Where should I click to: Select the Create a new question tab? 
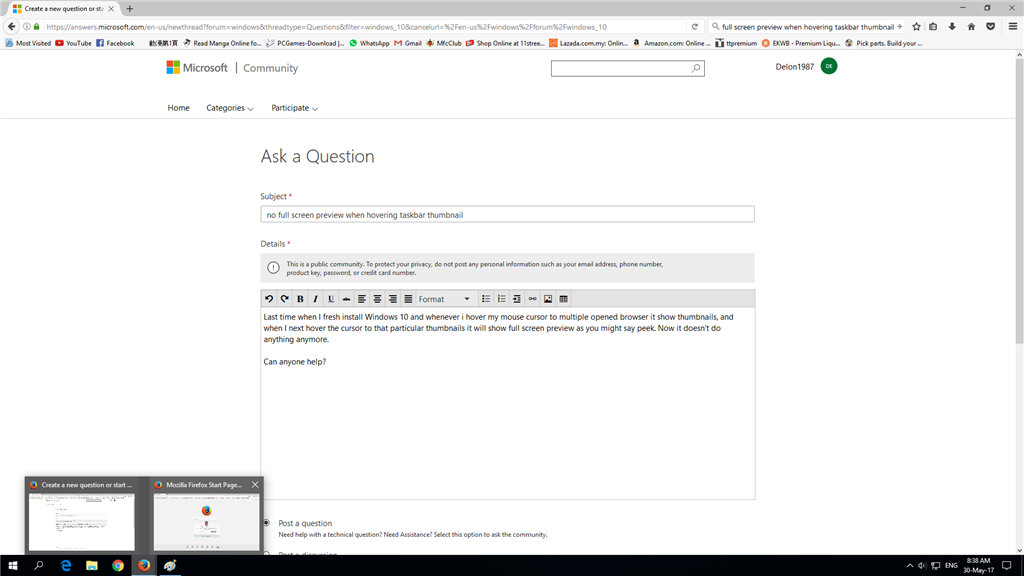click(x=63, y=8)
